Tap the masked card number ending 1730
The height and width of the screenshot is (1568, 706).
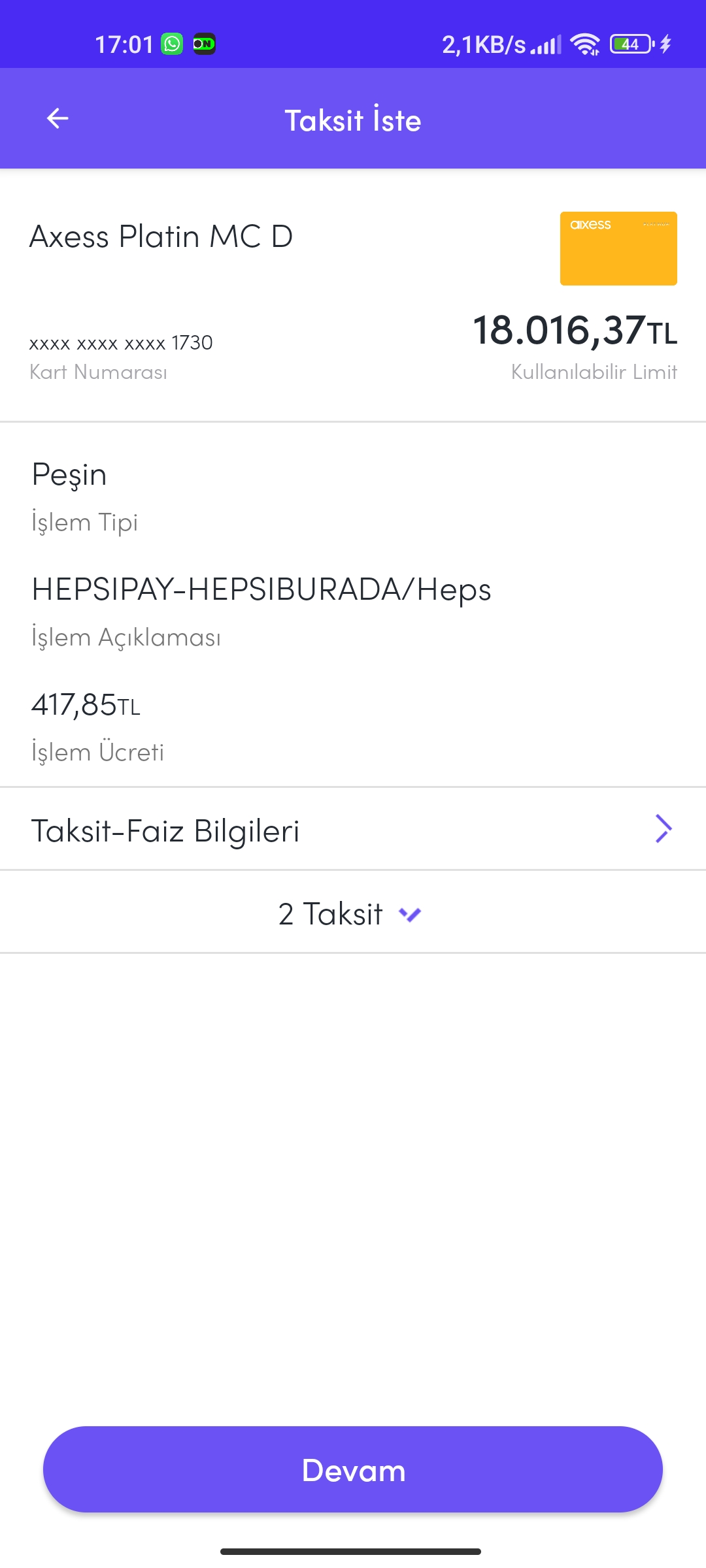point(121,343)
